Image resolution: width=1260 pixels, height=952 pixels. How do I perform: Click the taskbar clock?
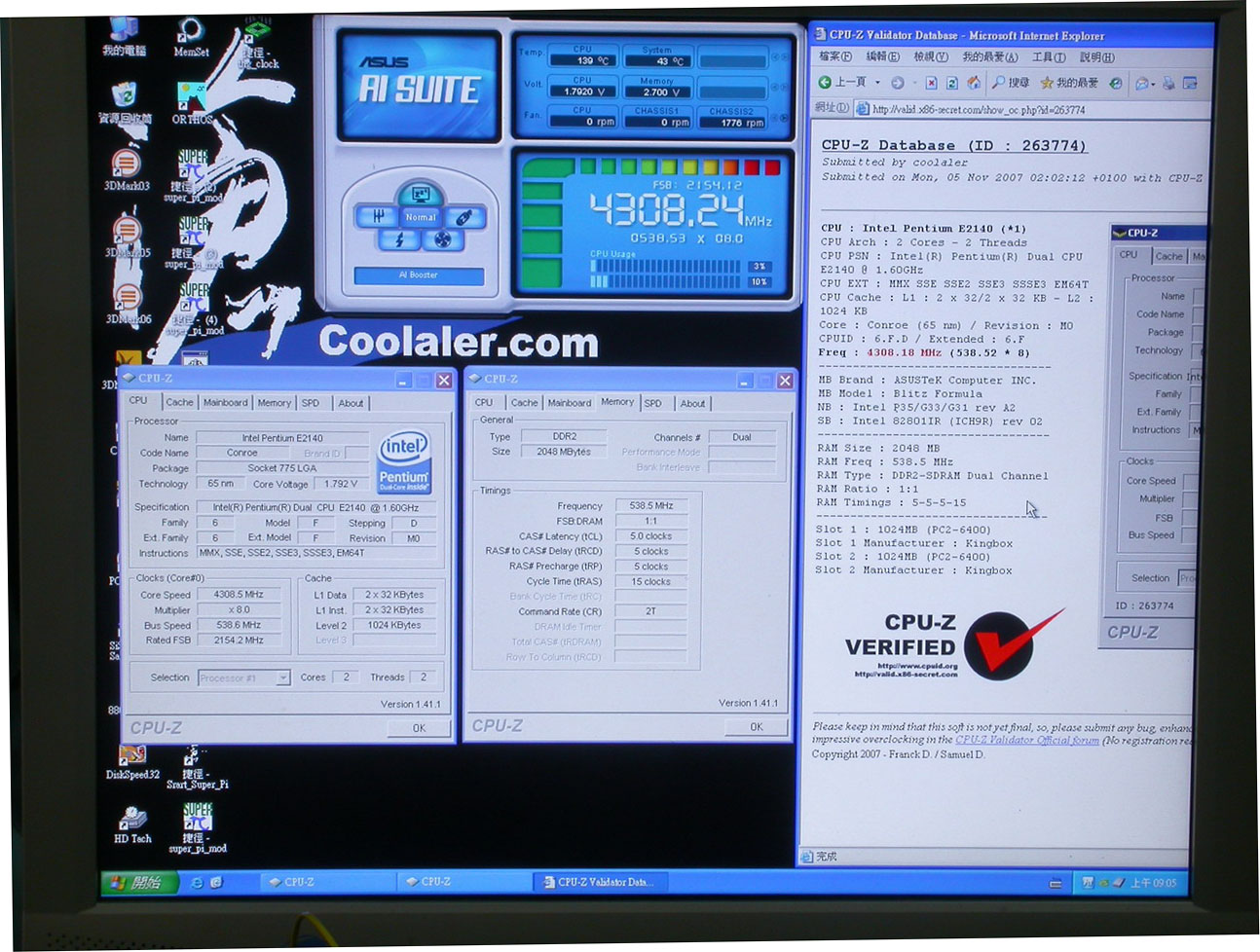click(x=1153, y=883)
